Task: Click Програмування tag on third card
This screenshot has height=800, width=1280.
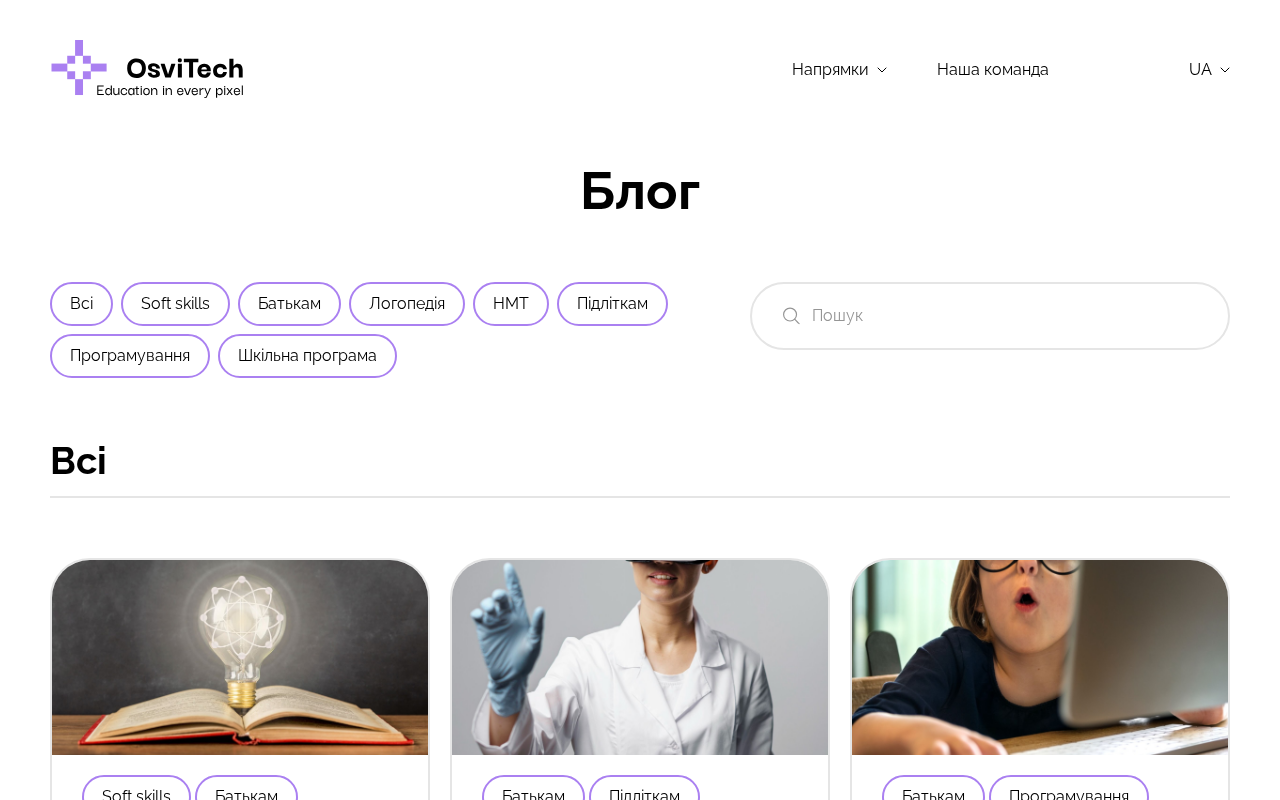Action: 1069,790
